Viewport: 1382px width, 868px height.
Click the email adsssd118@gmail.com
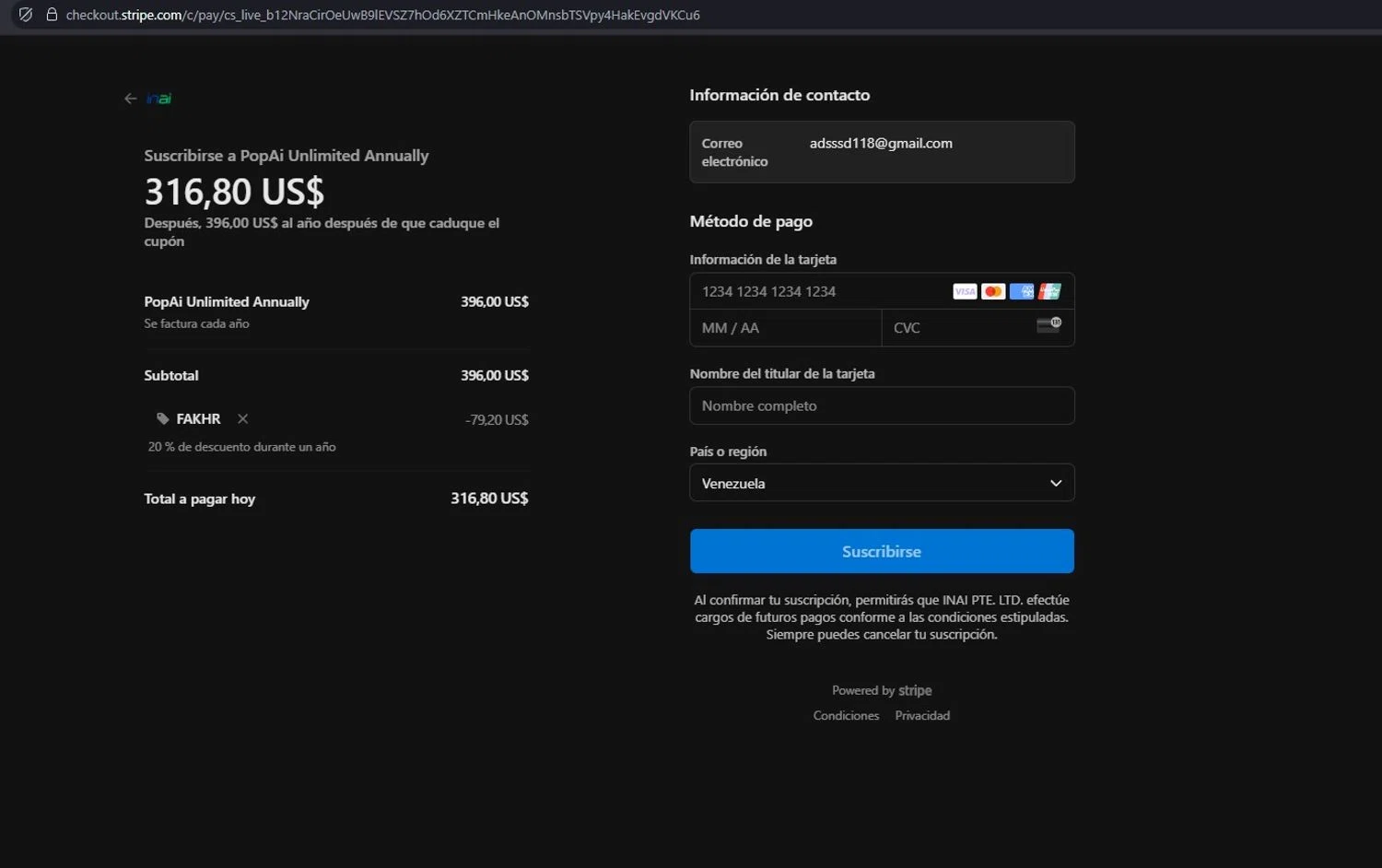[x=881, y=143]
